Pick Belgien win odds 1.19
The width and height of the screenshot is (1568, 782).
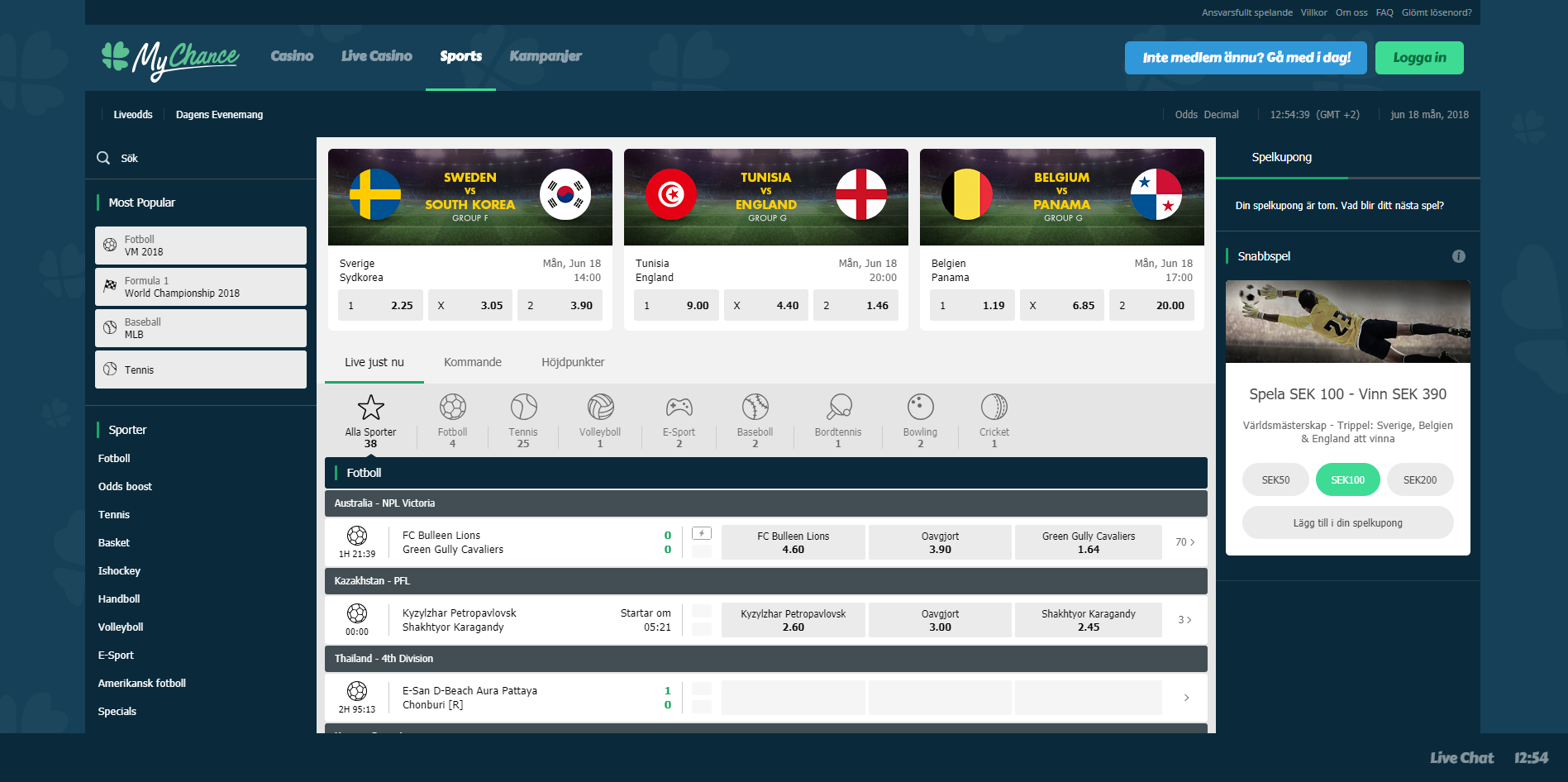(x=972, y=305)
